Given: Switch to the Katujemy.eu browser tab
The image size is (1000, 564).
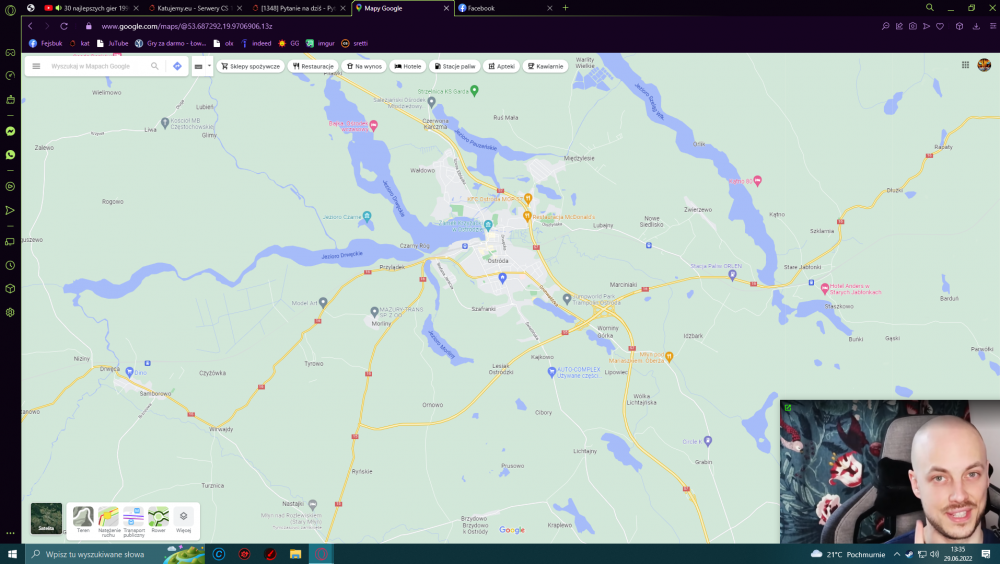Looking at the screenshot, I should [x=195, y=8].
